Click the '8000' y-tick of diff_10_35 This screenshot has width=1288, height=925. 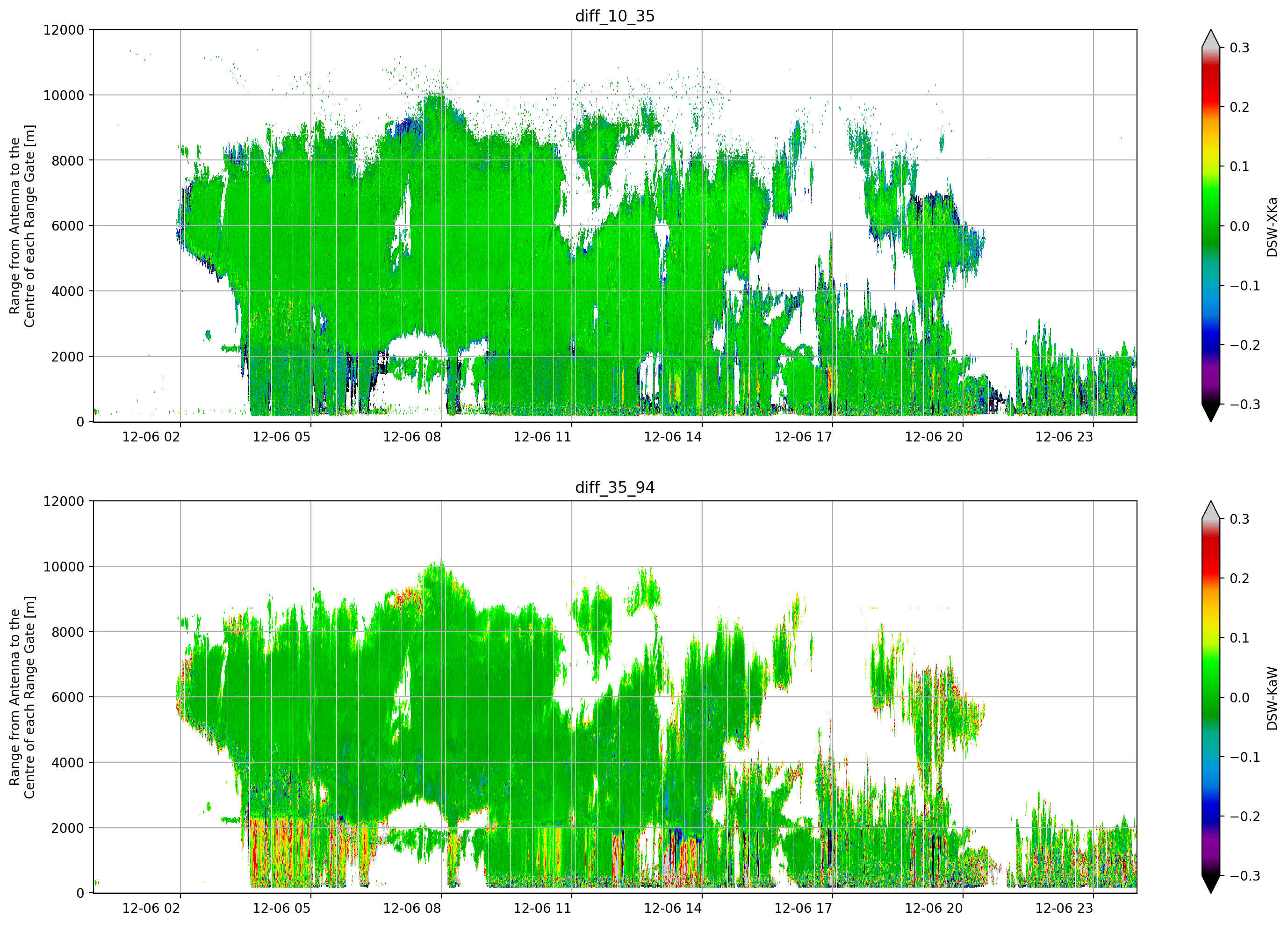pos(68,161)
